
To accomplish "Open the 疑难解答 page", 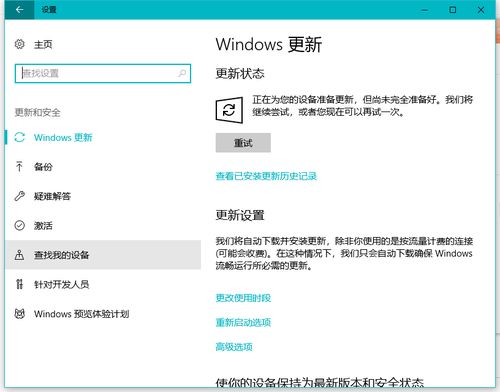I will point(103,196).
